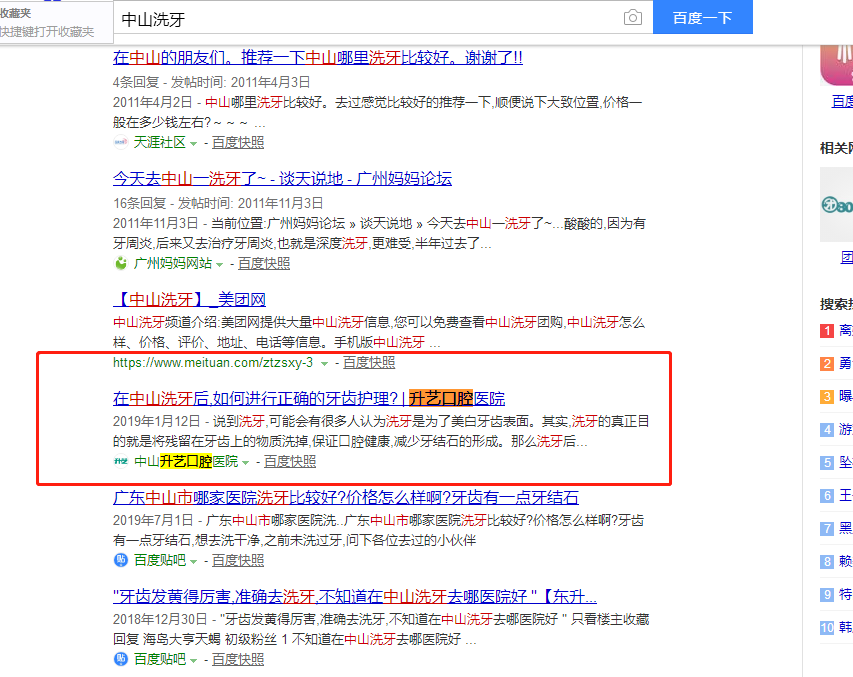Open 百度快照 for the 天涯社区 result
The height and width of the screenshot is (677, 853).
point(238,143)
